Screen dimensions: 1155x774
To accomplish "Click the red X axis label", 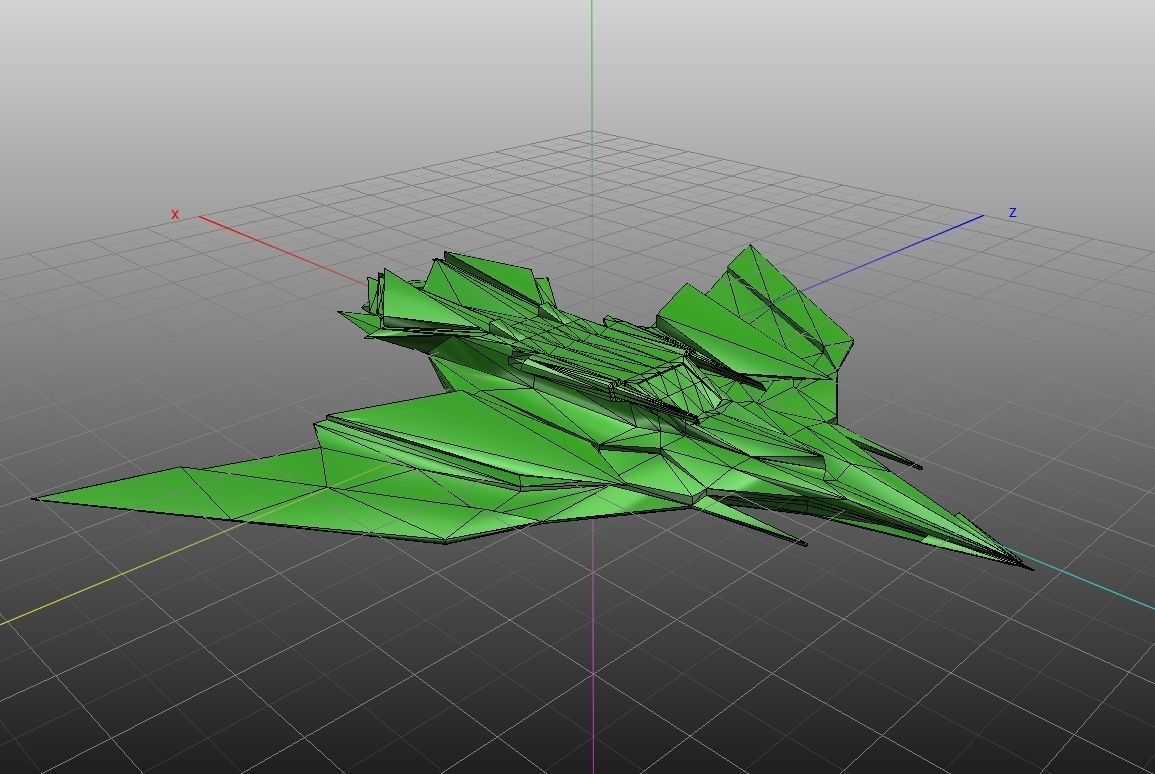I will click(175, 214).
